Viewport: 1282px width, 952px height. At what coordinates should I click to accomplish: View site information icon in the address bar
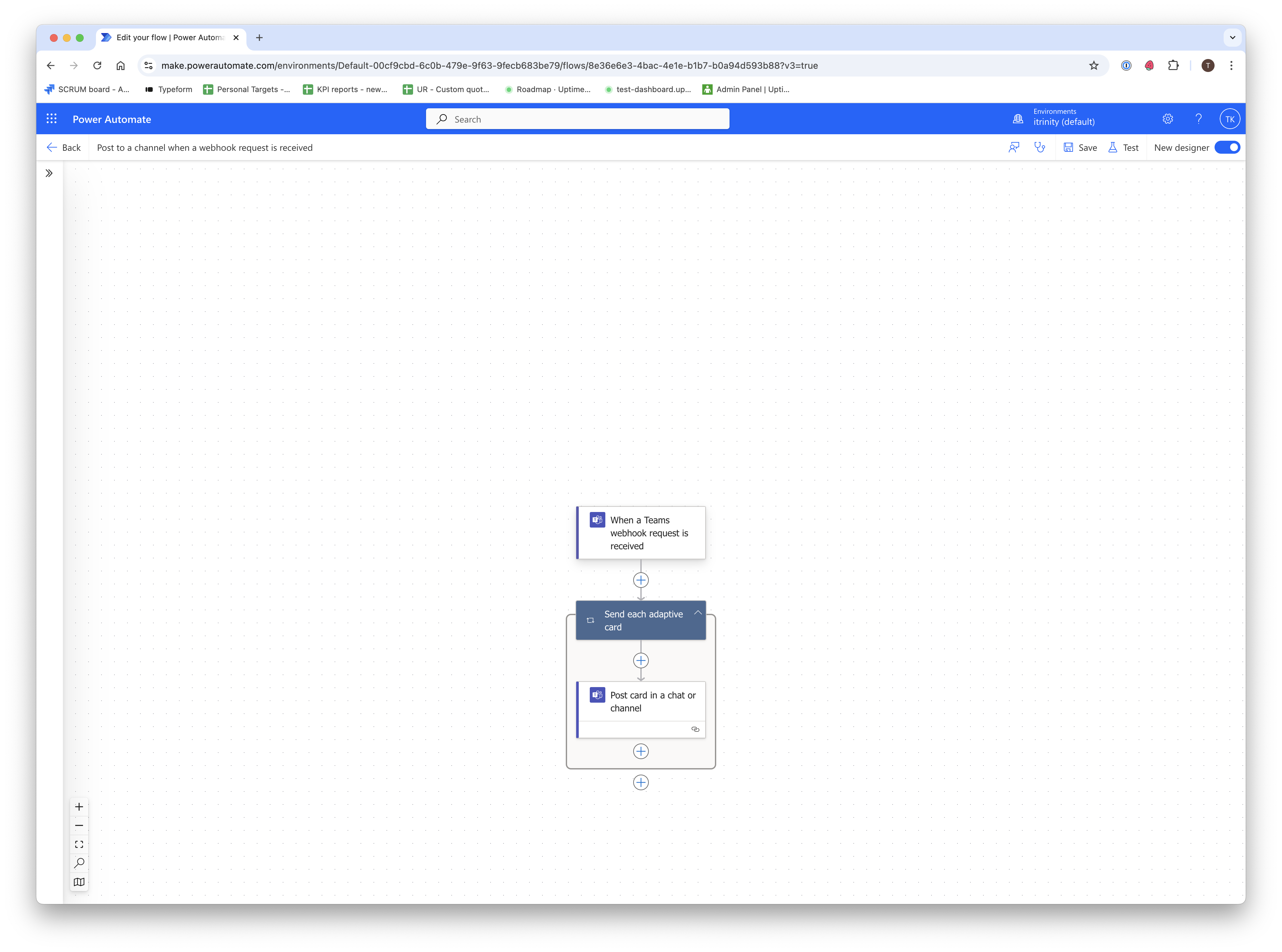148,65
